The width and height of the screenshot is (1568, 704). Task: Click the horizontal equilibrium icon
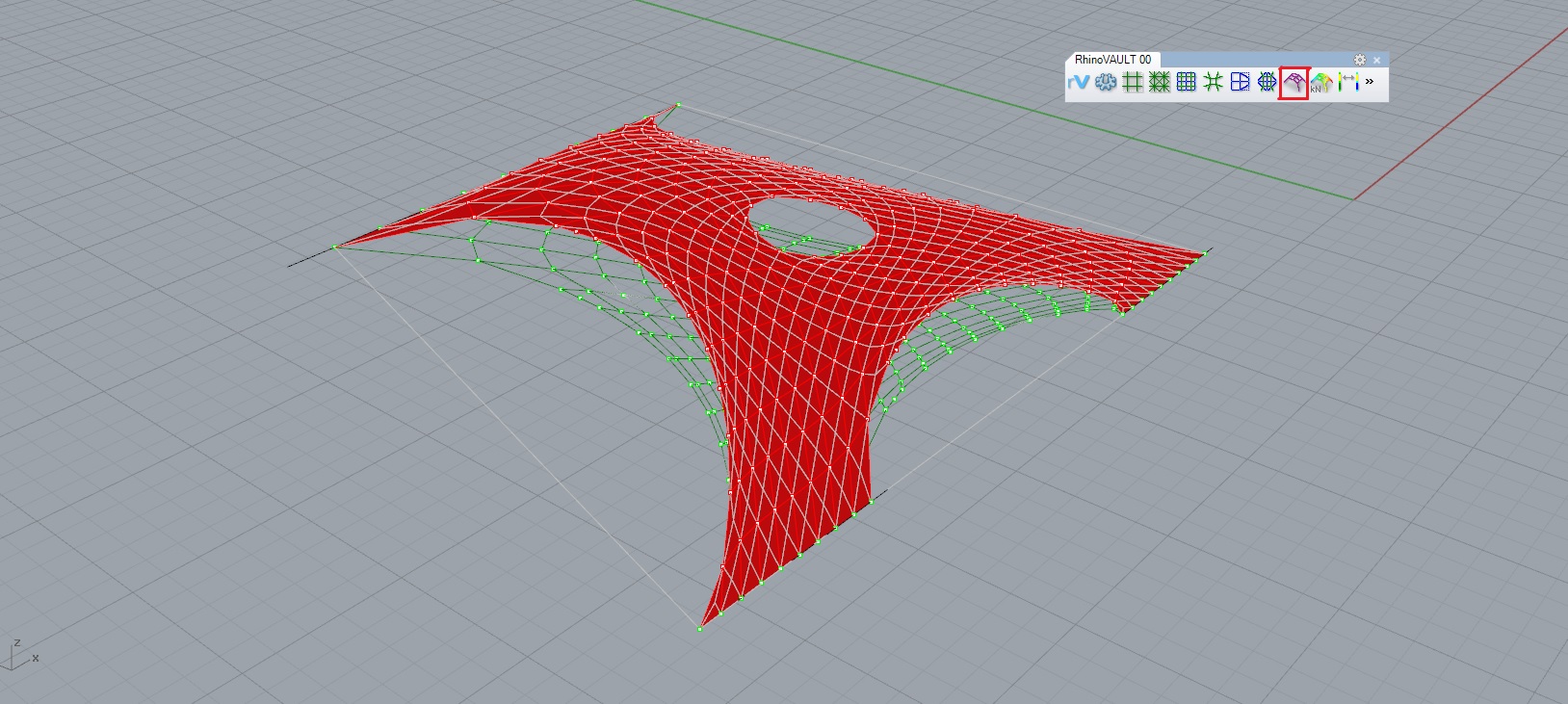[x=1267, y=83]
